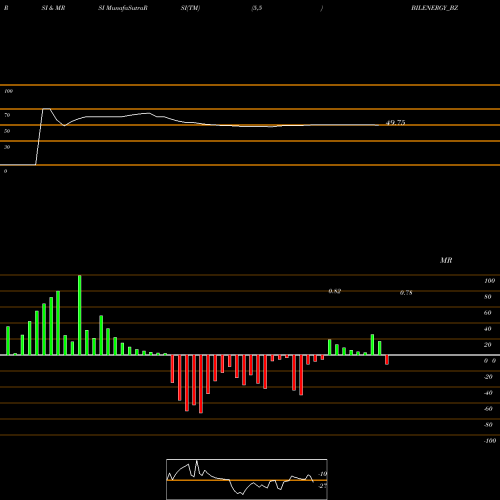Click the MR panel title
This screenshot has height=500, width=500.
coord(446,260)
